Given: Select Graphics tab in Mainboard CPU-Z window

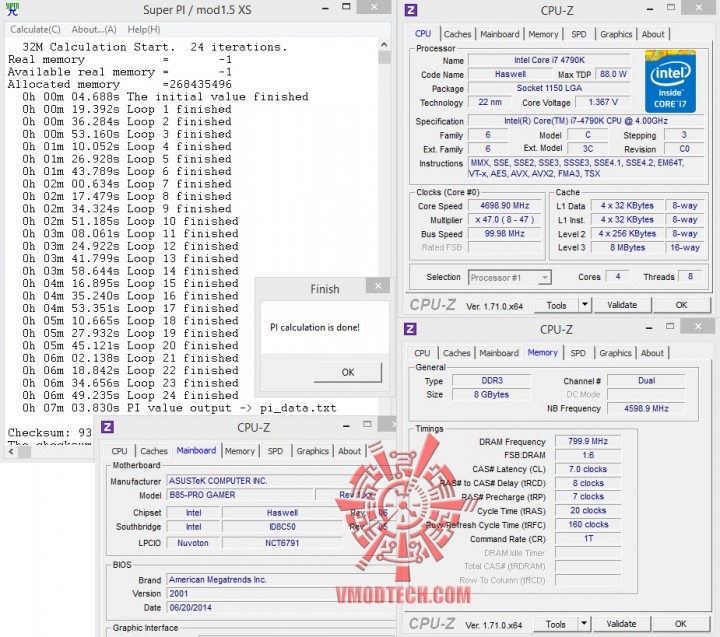Looking at the screenshot, I should click(312, 451).
